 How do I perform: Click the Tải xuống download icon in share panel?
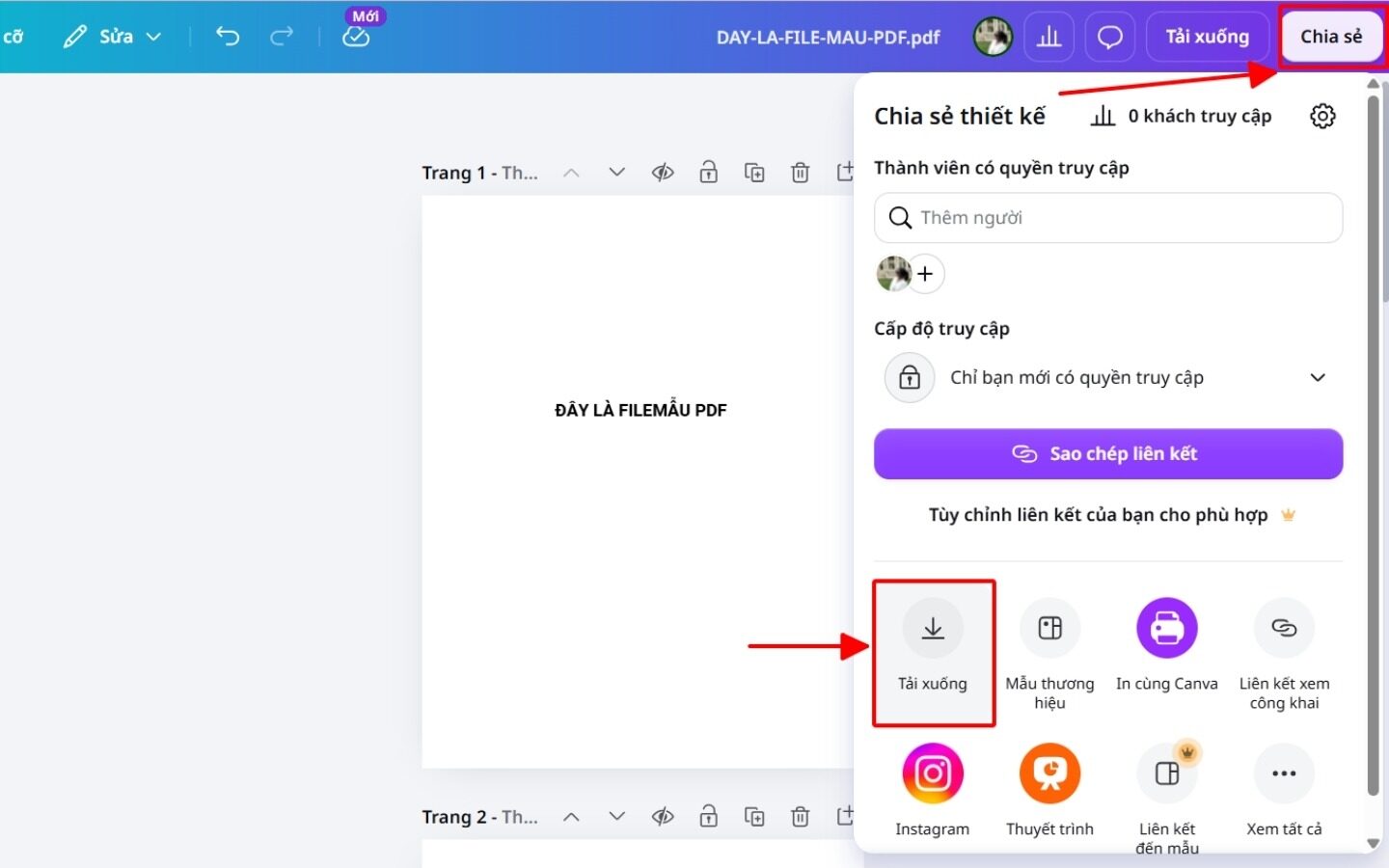933,629
